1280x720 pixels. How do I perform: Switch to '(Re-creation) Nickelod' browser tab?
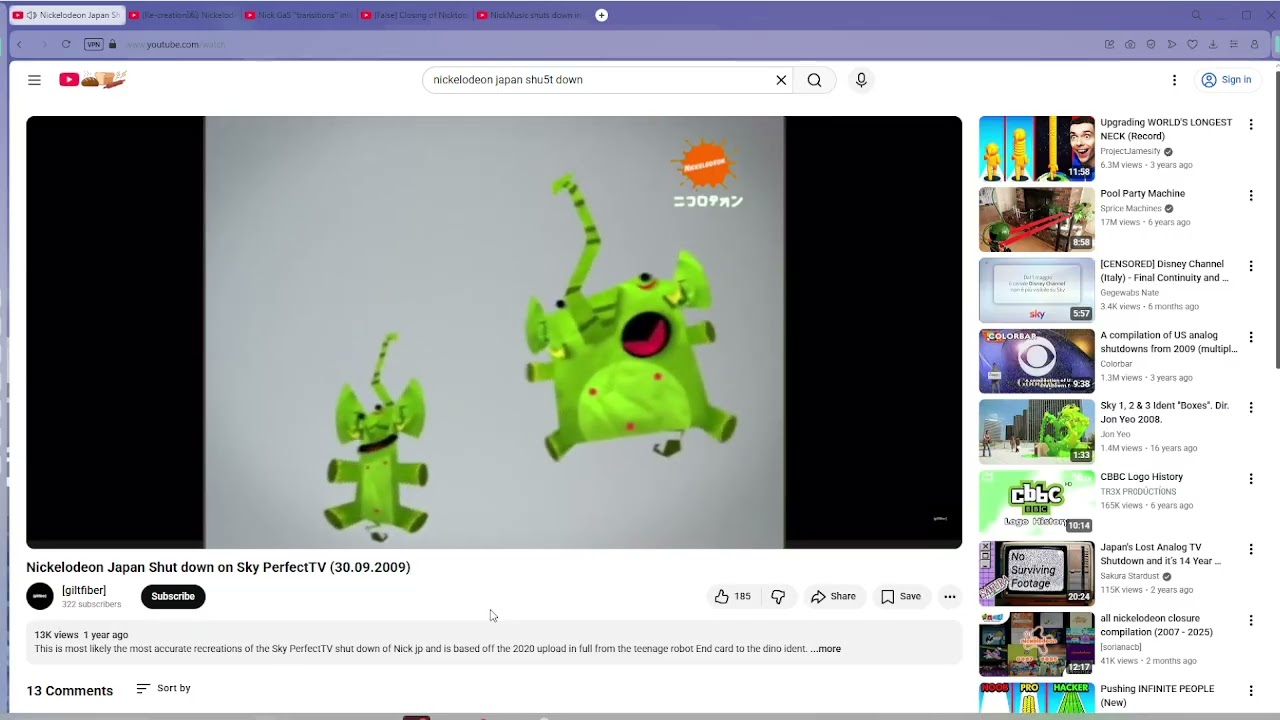click(183, 15)
